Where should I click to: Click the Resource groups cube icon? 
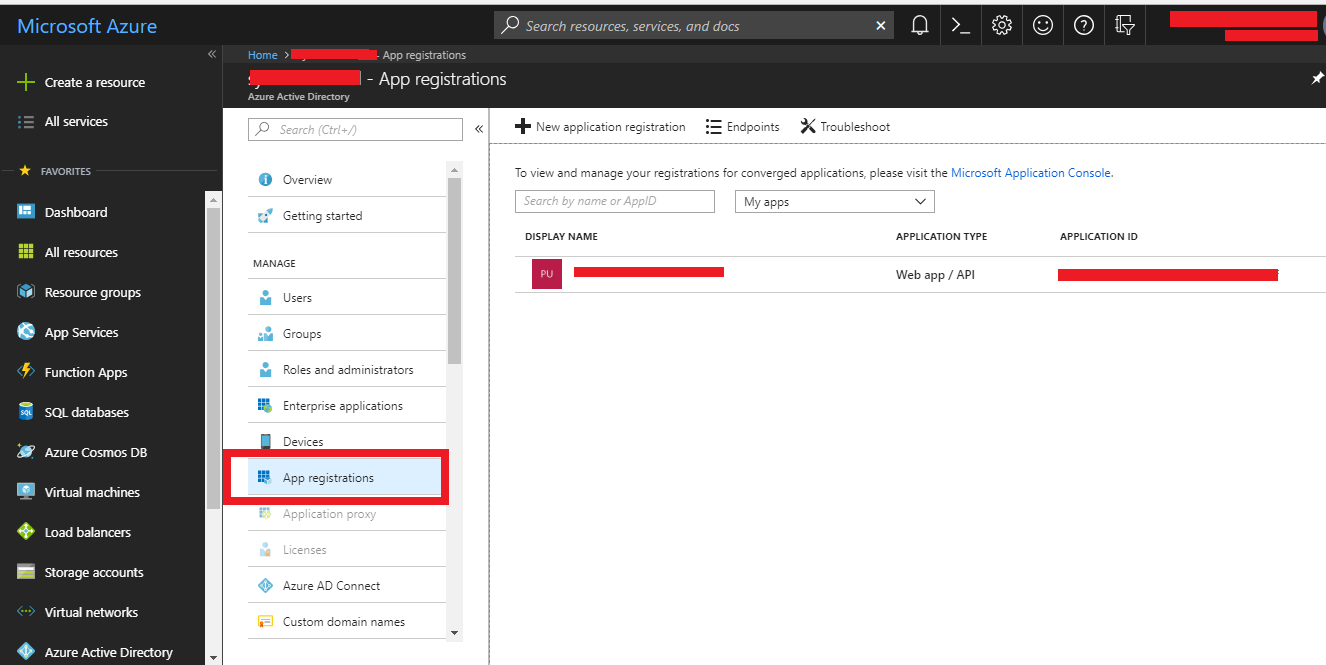coord(26,292)
